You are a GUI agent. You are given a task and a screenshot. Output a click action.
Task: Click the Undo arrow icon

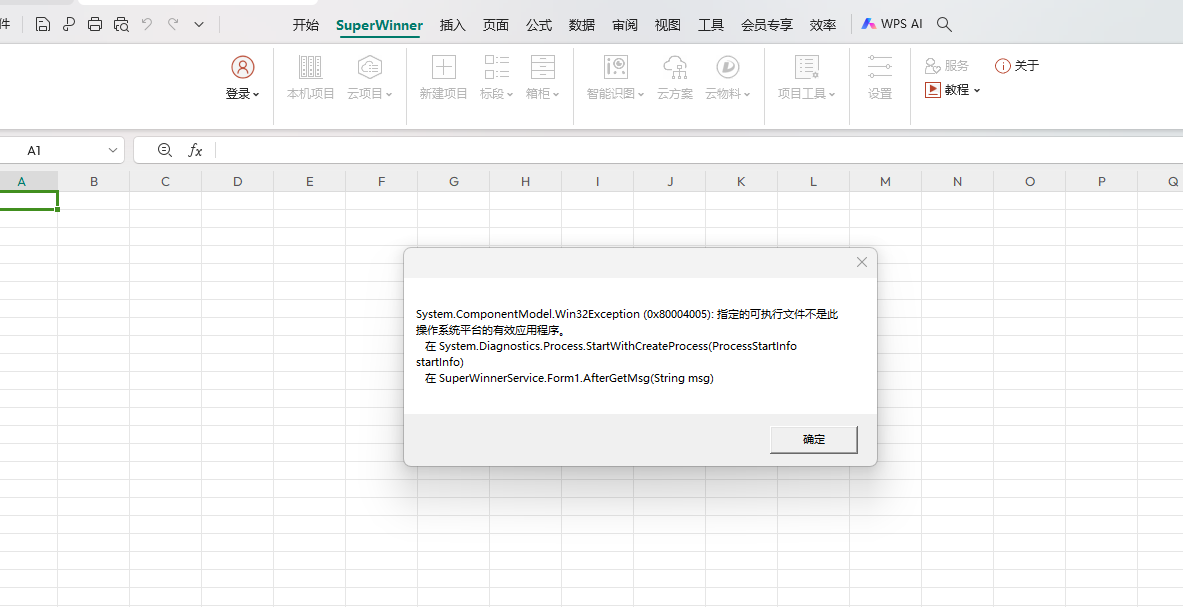pos(146,24)
